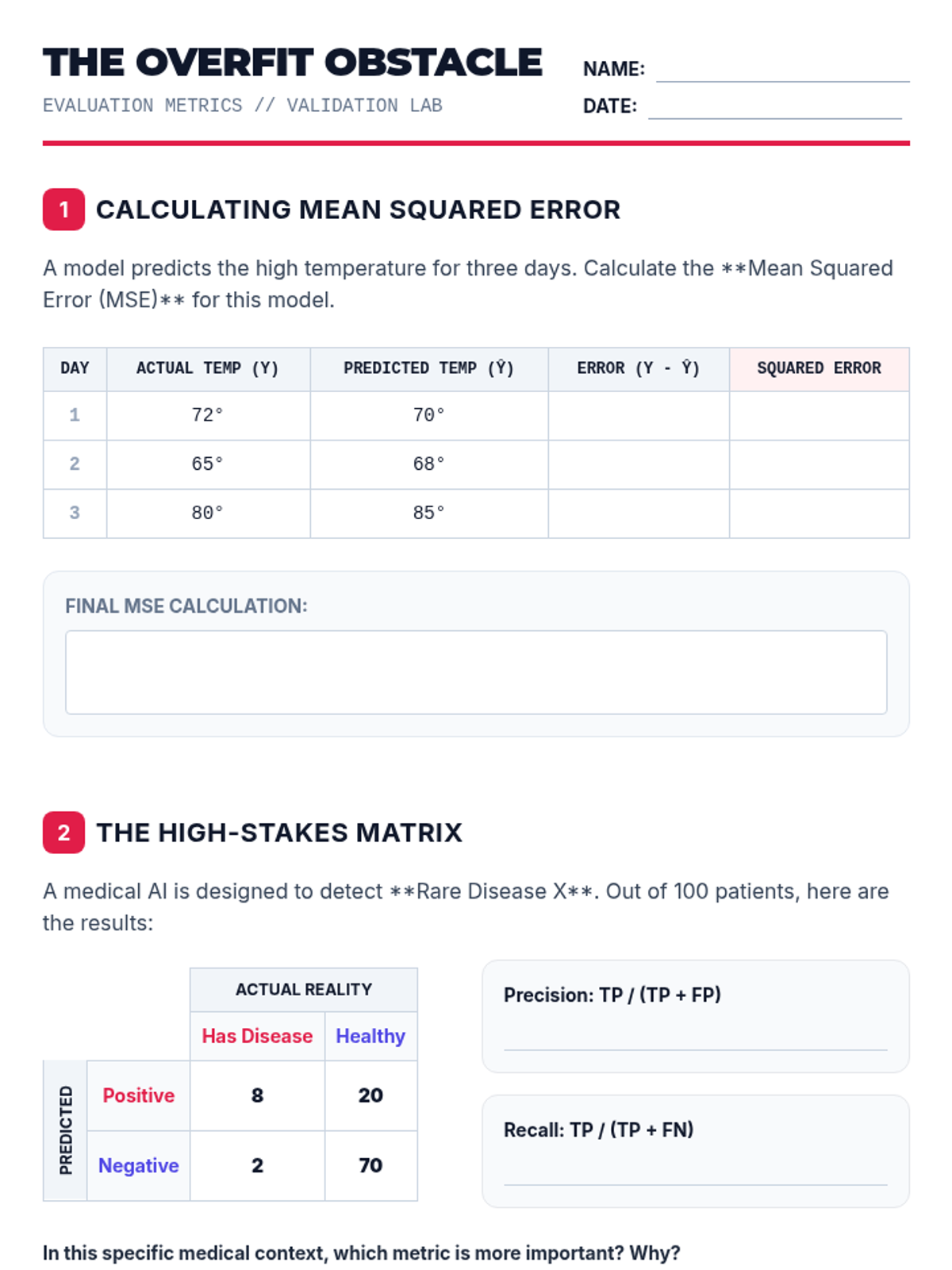Image resolution: width=952 pixels, height=1270 pixels.
Task: Click the Squared Error cell for Day 1
Action: click(x=819, y=416)
